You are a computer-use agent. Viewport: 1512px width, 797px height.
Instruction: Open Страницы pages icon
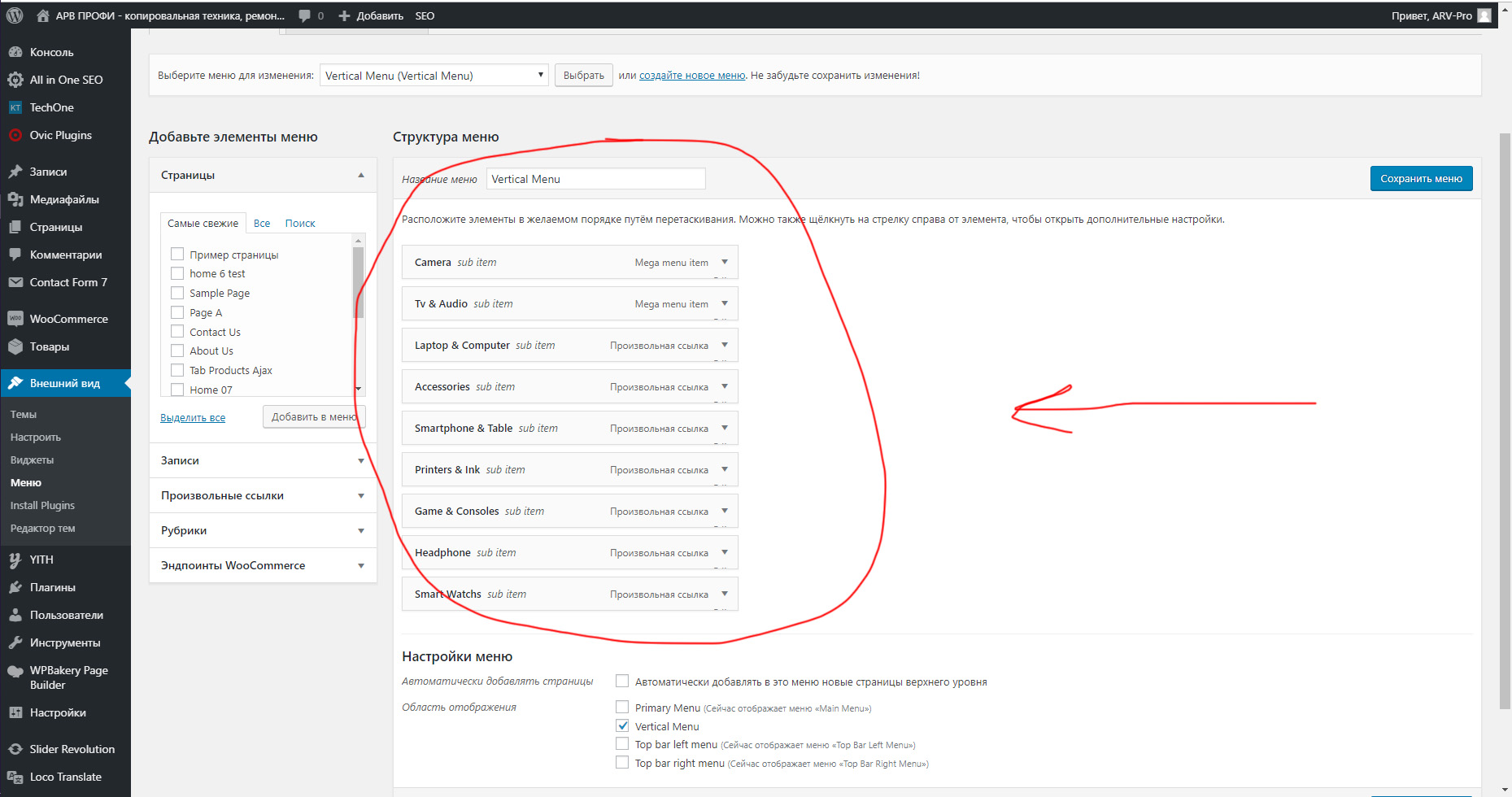point(15,227)
